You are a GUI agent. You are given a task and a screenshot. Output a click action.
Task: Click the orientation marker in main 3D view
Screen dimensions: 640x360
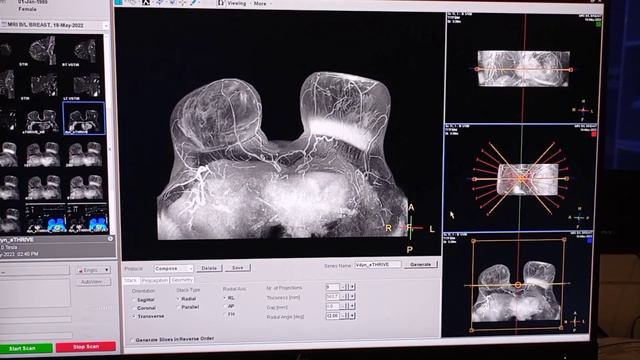point(410,229)
